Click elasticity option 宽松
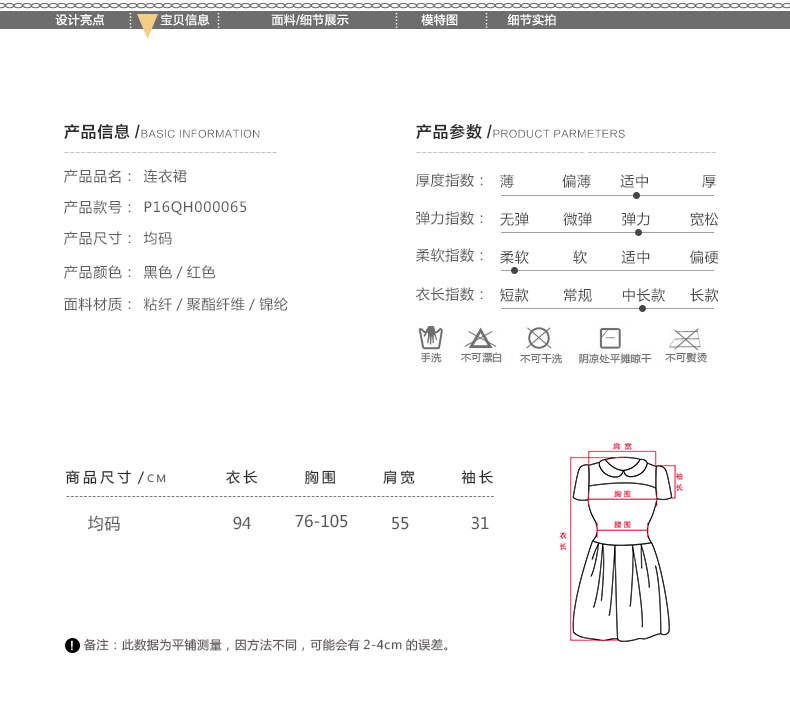This screenshot has height=709, width=790. point(704,219)
